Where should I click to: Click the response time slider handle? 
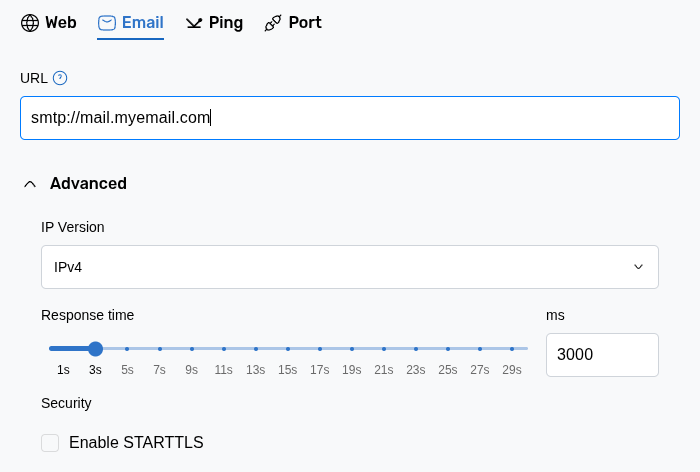(x=95, y=349)
